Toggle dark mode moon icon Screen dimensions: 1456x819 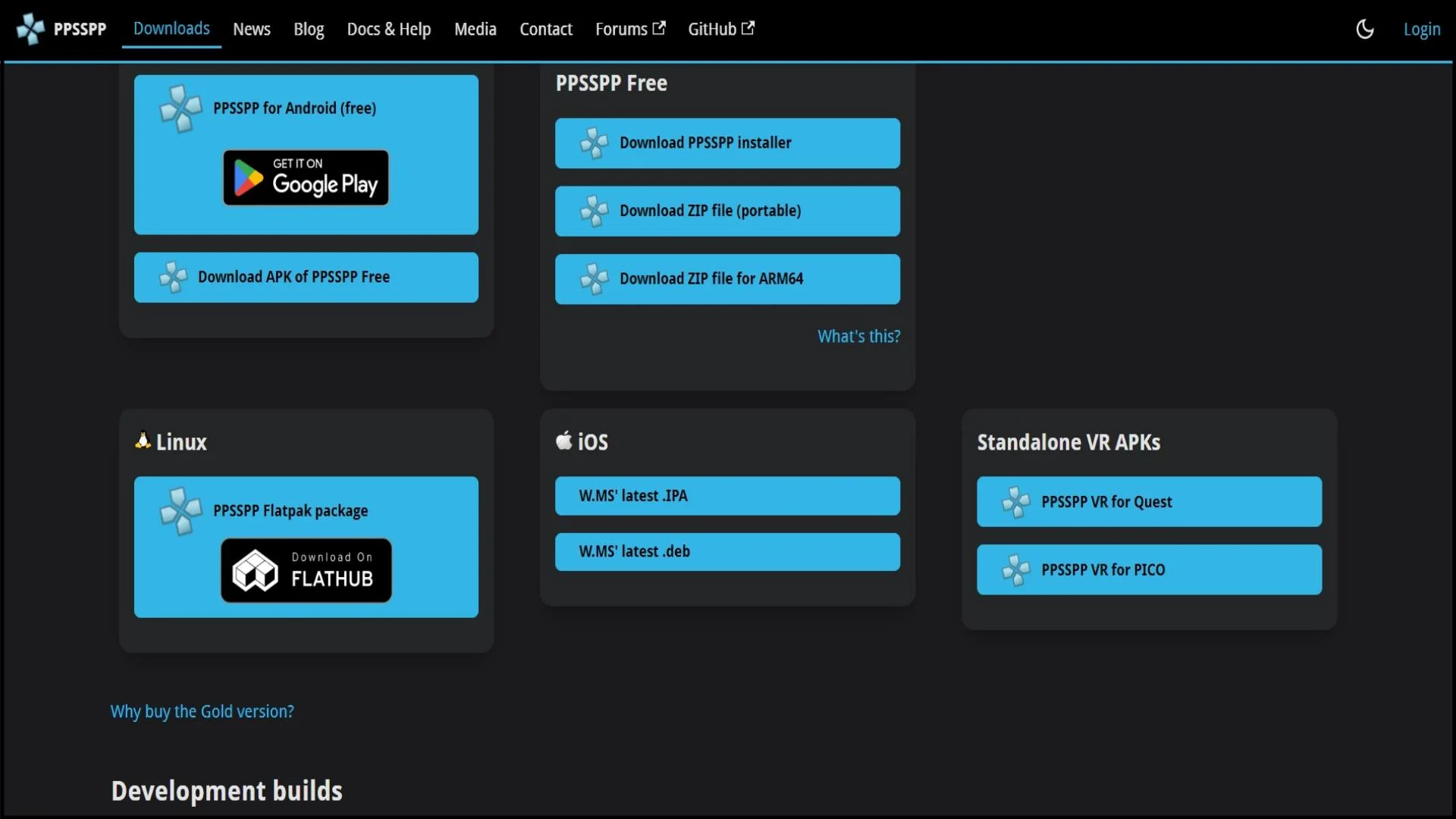pyautogui.click(x=1365, y=30)
